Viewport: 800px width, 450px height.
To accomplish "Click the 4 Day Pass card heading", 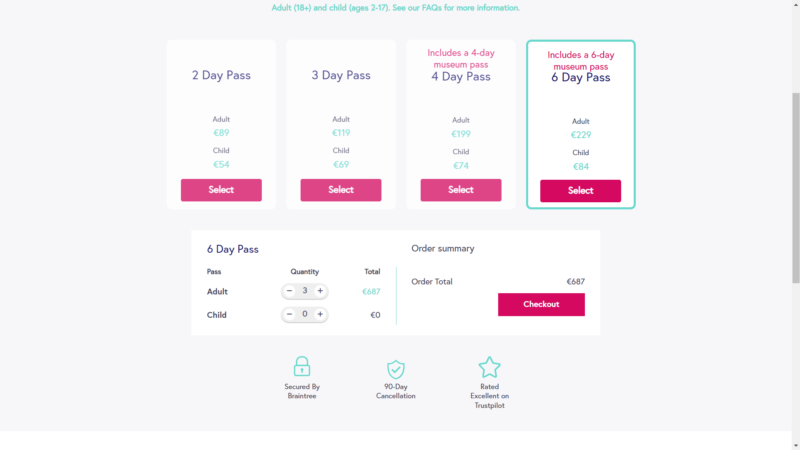I will 461,77.
